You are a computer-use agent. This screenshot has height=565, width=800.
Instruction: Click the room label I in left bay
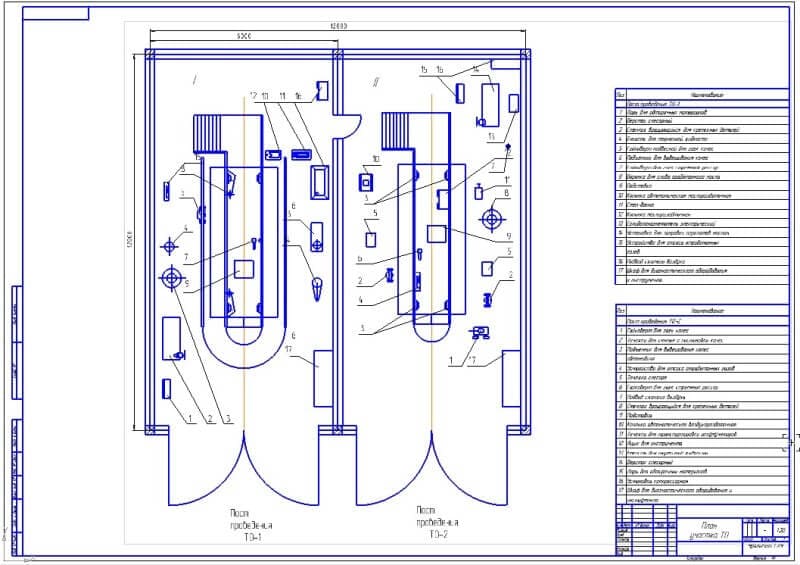coord(195,76)
